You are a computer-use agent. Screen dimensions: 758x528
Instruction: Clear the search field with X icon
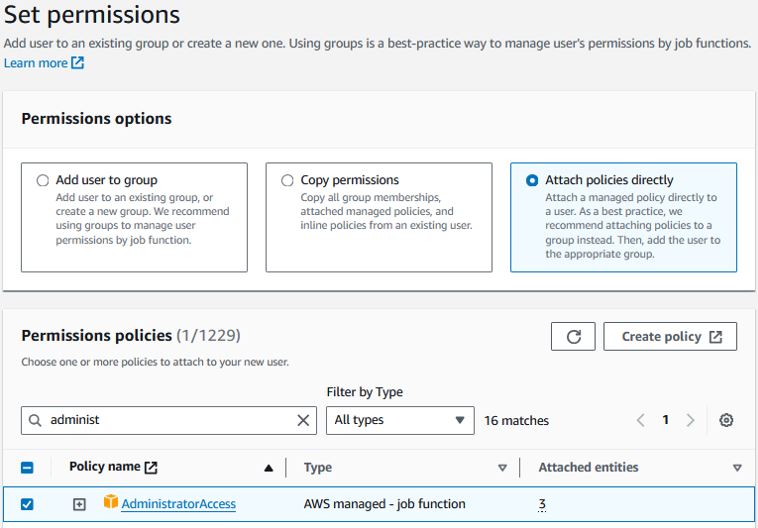click(x=303, y=420)
